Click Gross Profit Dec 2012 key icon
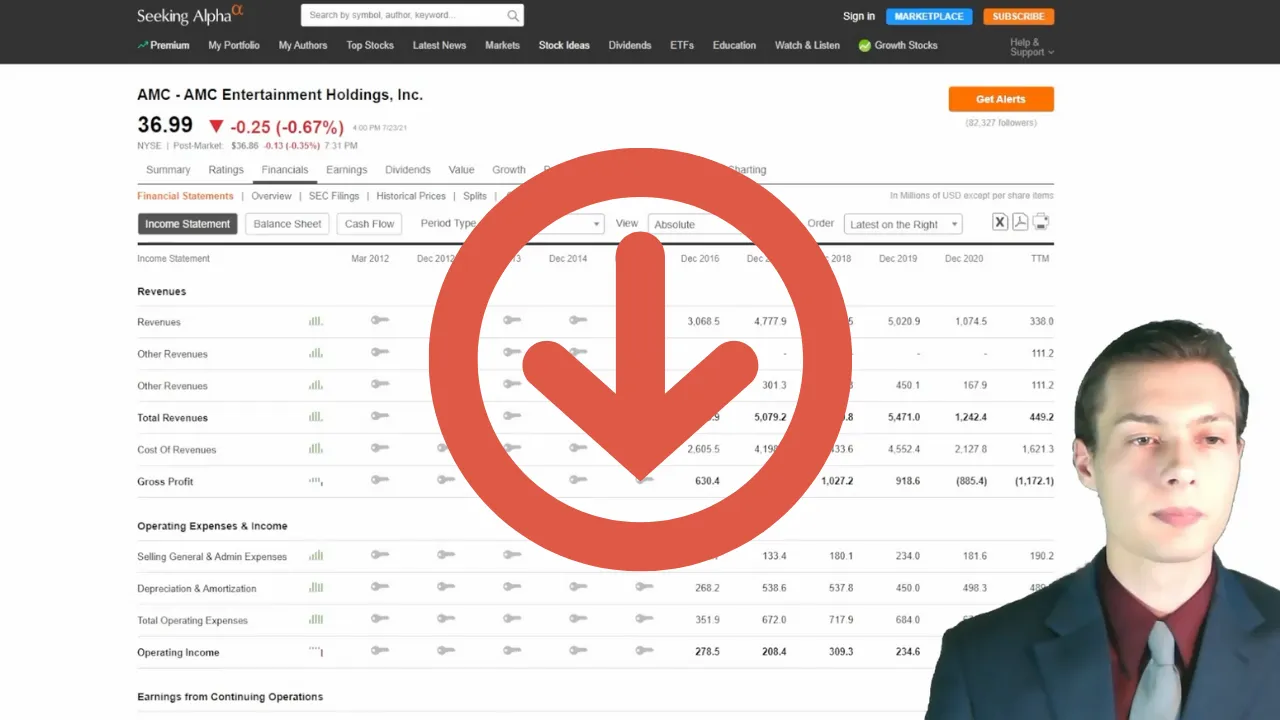This screenshot has width=1280, height=720. (445, 480)
